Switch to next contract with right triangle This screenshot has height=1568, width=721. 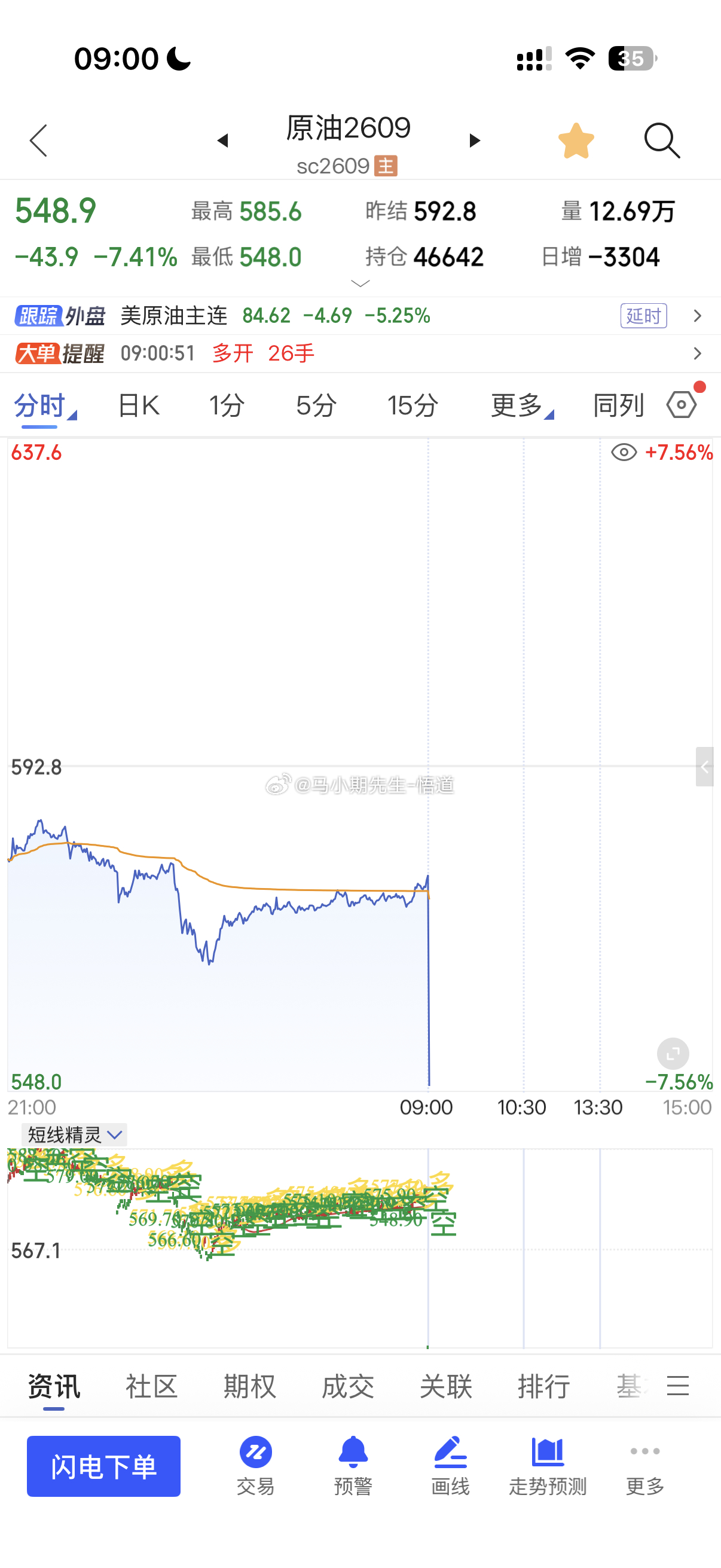click(x=475, y=141)
